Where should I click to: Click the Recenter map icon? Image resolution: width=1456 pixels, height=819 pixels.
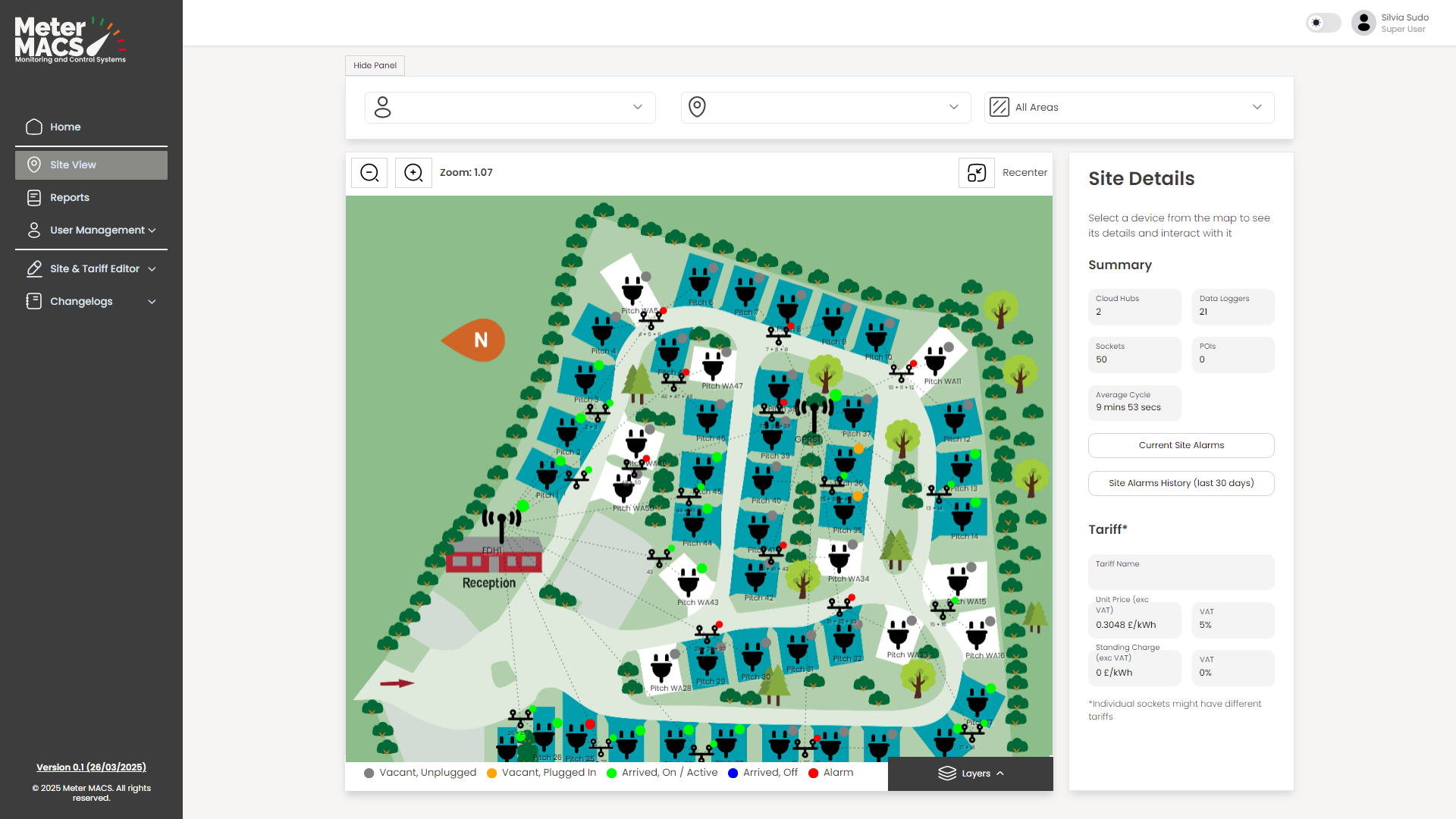tap(976, 172)
